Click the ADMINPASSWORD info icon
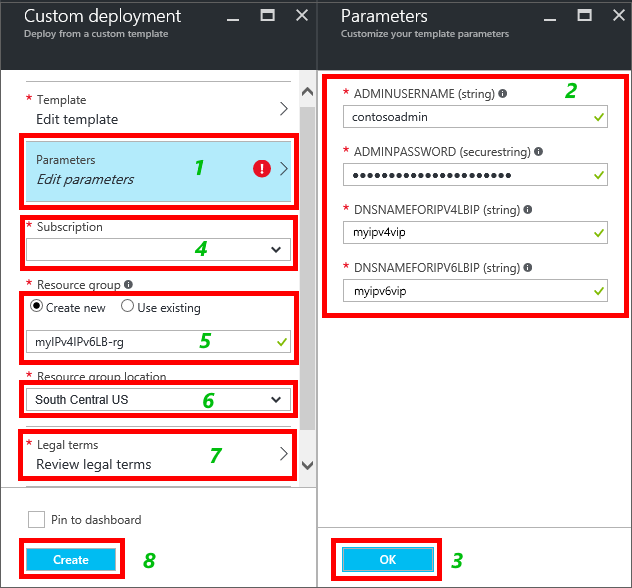This screenshot has height=588, width=632. [x=538, y=152]
